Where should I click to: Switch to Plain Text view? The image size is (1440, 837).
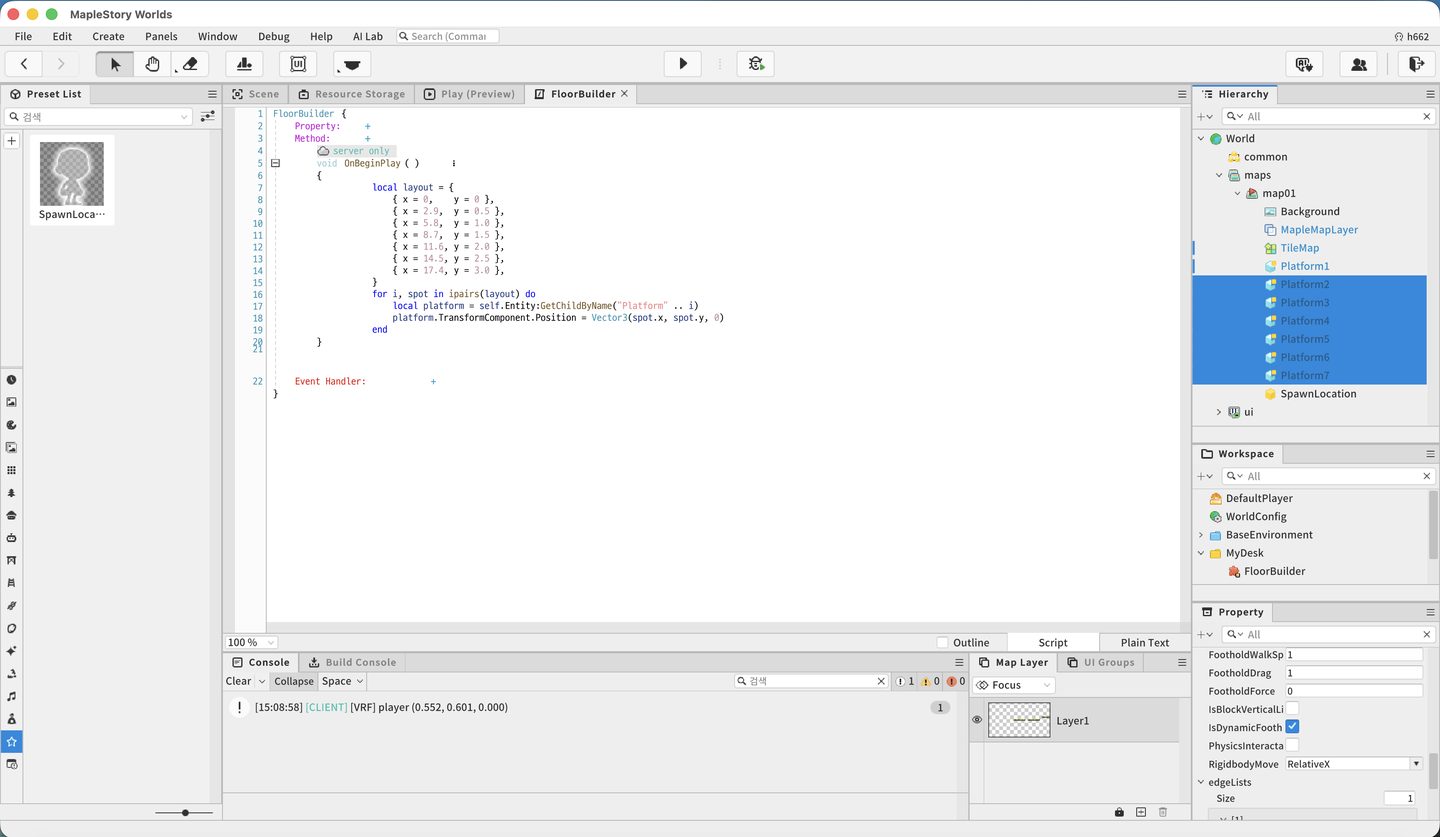(x=1145, y=642)
